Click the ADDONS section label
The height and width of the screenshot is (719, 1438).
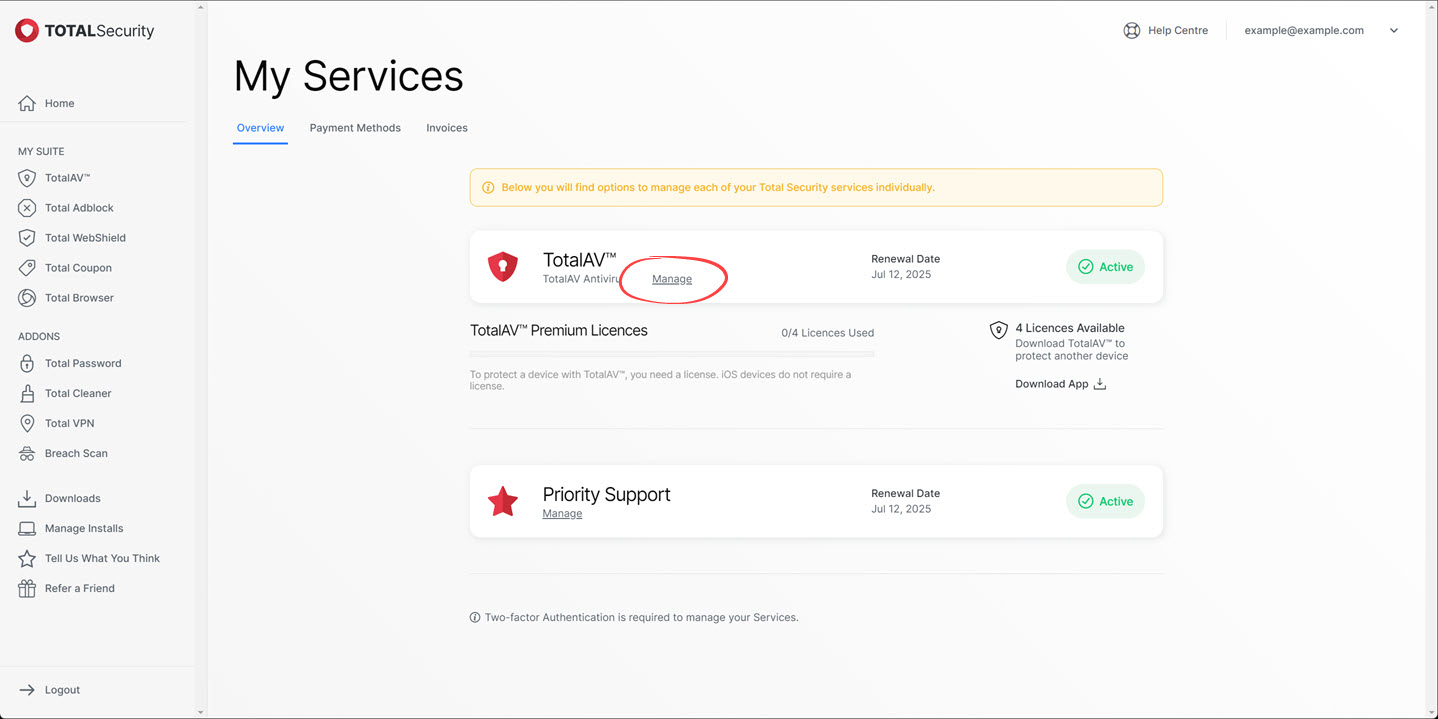[39, 337]
